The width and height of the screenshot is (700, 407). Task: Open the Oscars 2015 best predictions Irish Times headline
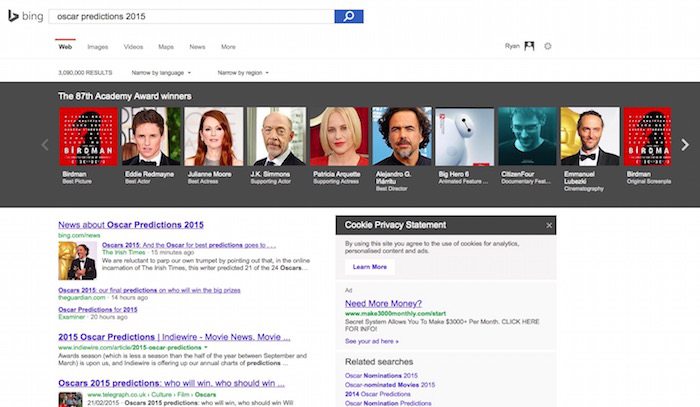189,245
